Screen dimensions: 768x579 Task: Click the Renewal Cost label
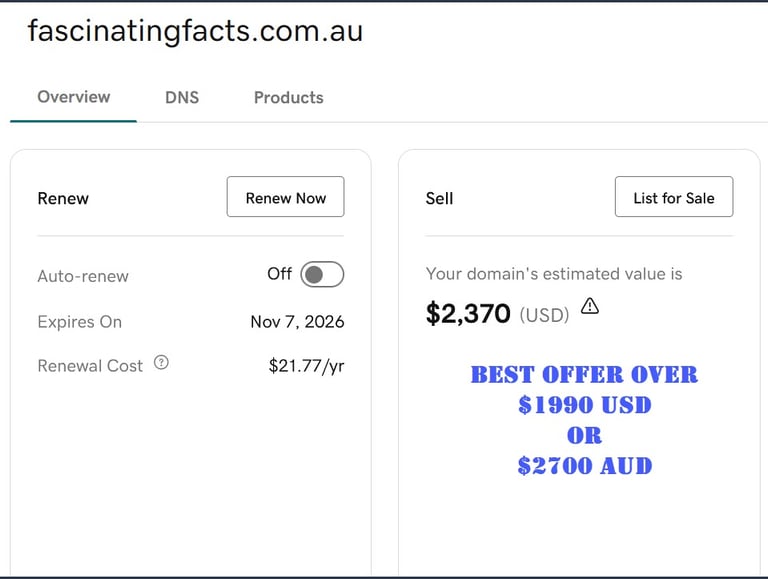point(90,366)
